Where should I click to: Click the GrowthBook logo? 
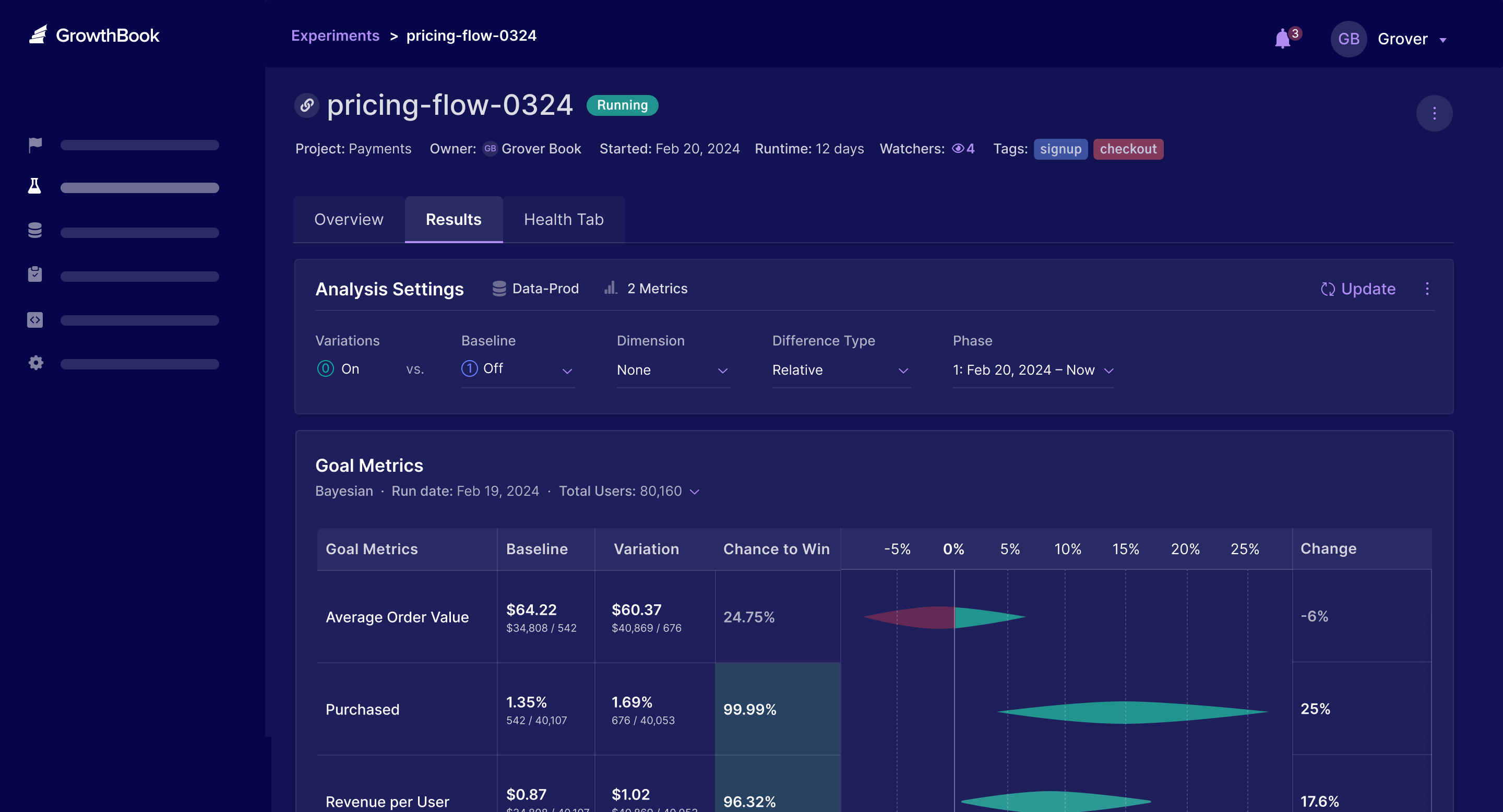[x=94, y=35]
